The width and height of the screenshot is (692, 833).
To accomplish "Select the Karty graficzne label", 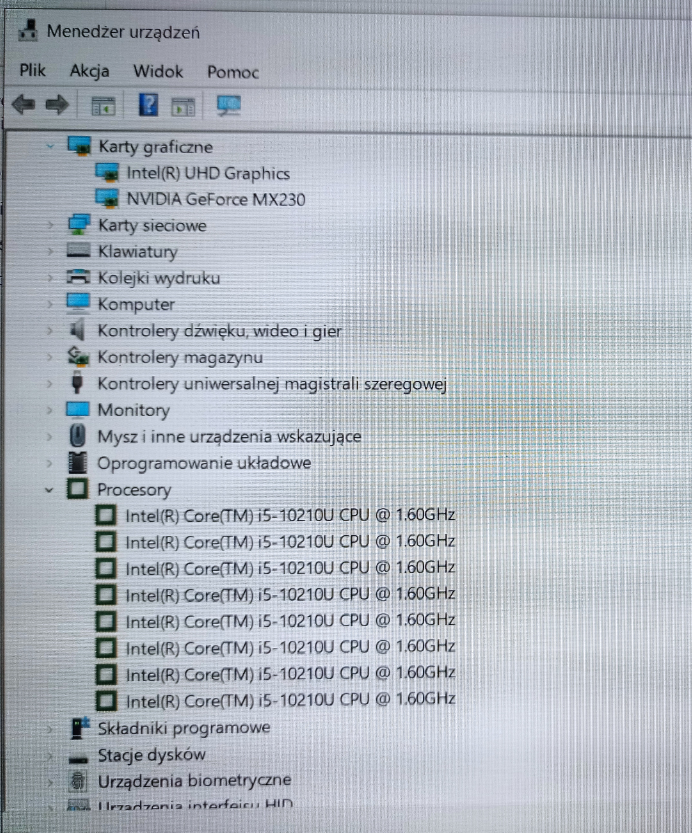I will point(156,147).
